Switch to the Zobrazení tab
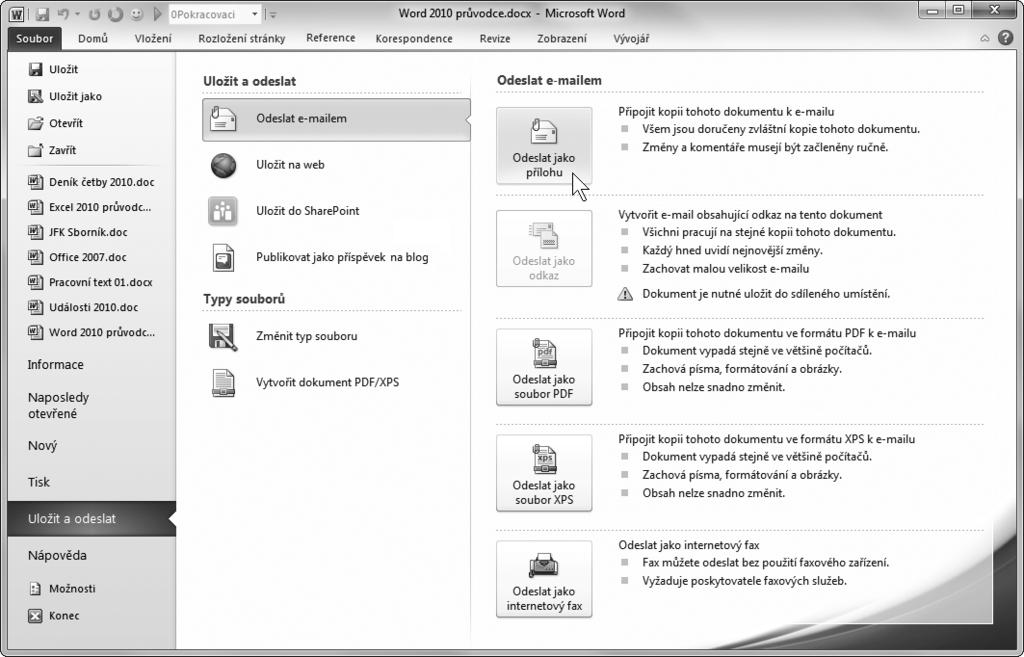Viewport: 1024px width, 657px height. coord(562,39)
